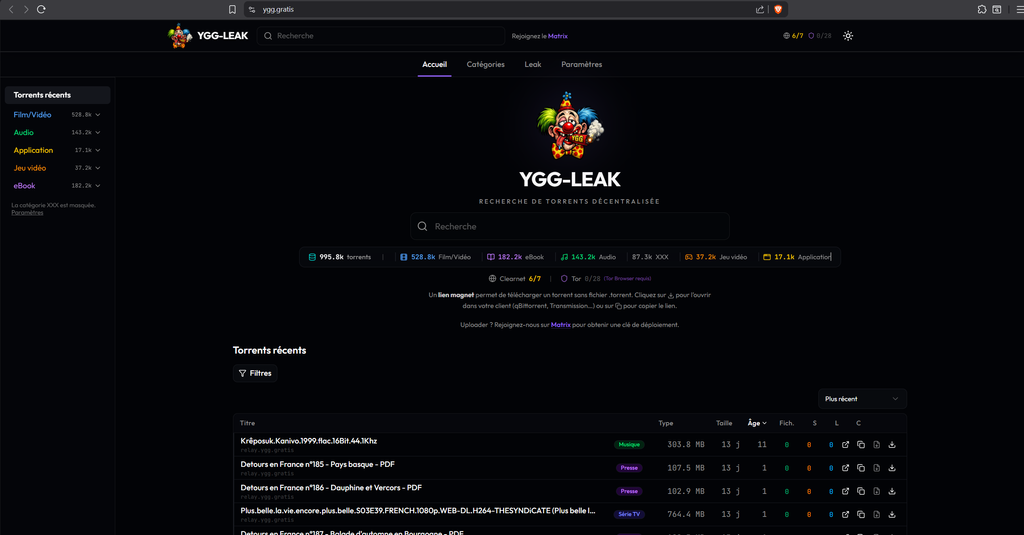Open the Paramètres link under XXX notice
Screen dimensions: 1024x535
pos(27,212)
